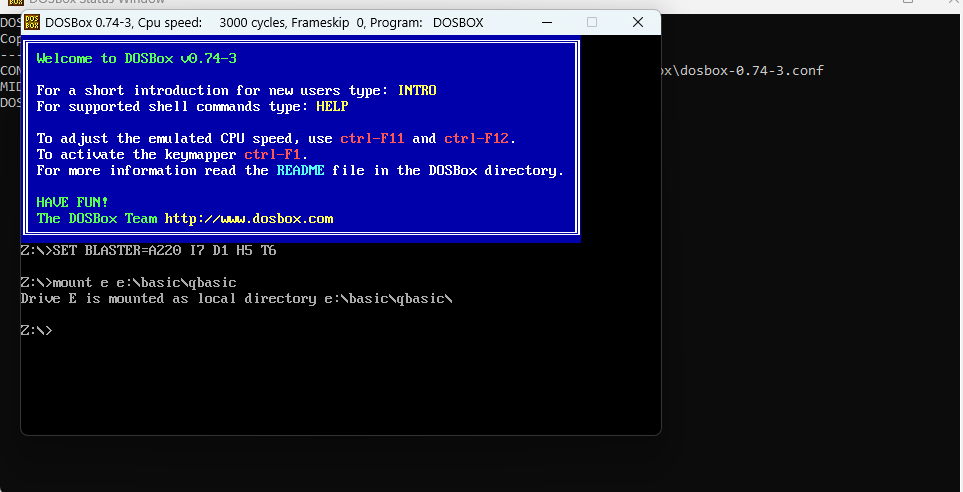Click the red ctrl-F1 keymapper shortcut

coord(273,154)
